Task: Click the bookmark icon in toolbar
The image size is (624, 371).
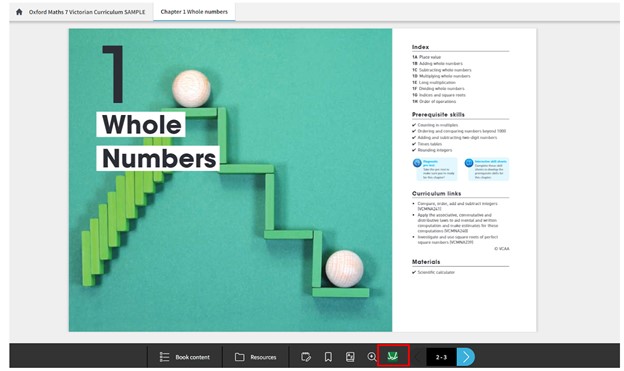Action: pyautogui.click(x=328, y=357)
